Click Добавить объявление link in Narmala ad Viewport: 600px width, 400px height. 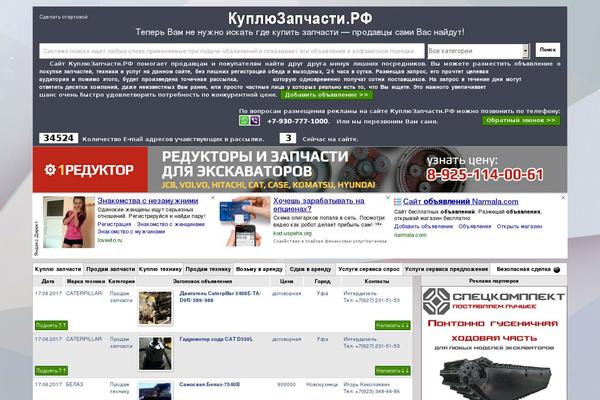pos(423,227)
